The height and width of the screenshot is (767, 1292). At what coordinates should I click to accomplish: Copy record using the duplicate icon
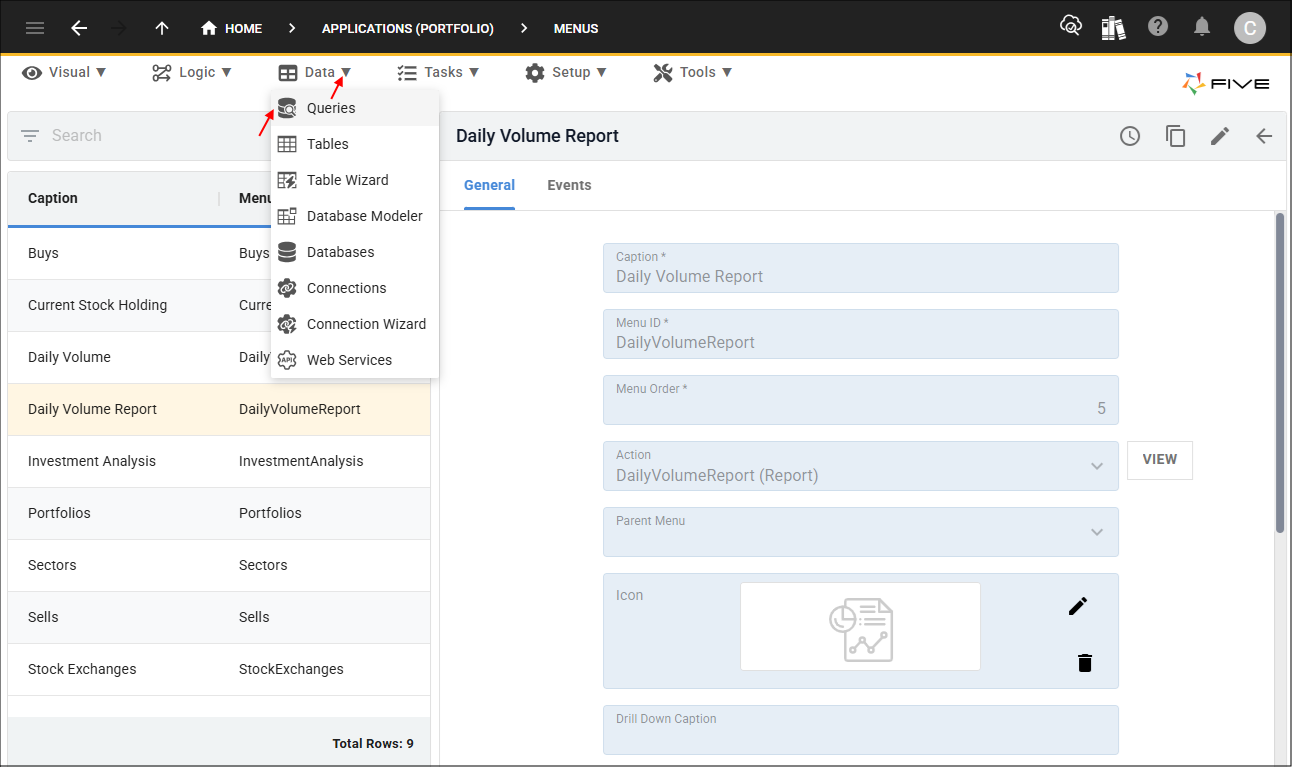click(x=1175, y=136)
